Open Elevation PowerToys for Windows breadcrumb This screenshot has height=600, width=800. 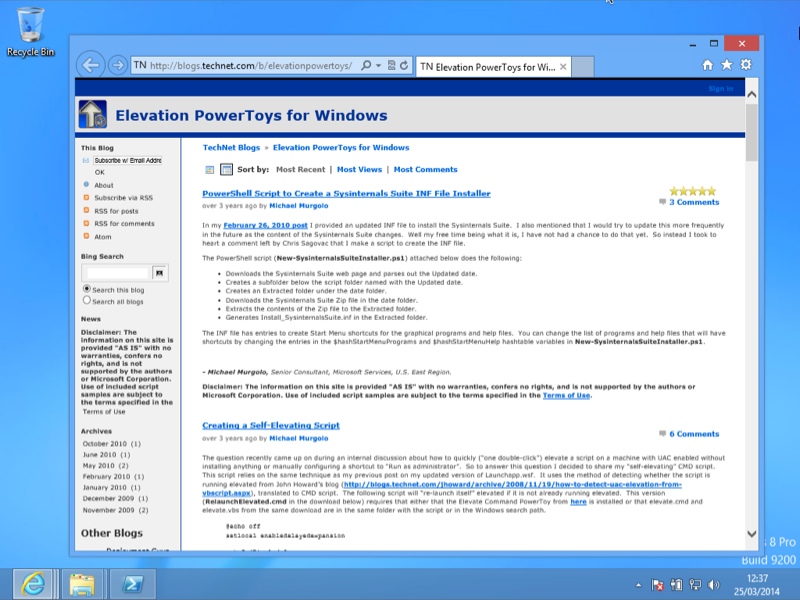click(x=341, y=147)
